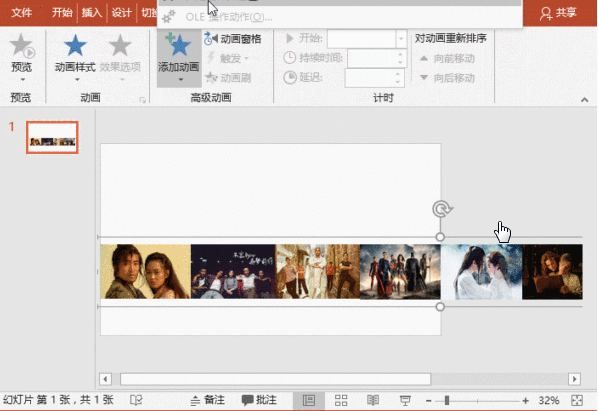Select the superhero group movie image

click(400, 271)
